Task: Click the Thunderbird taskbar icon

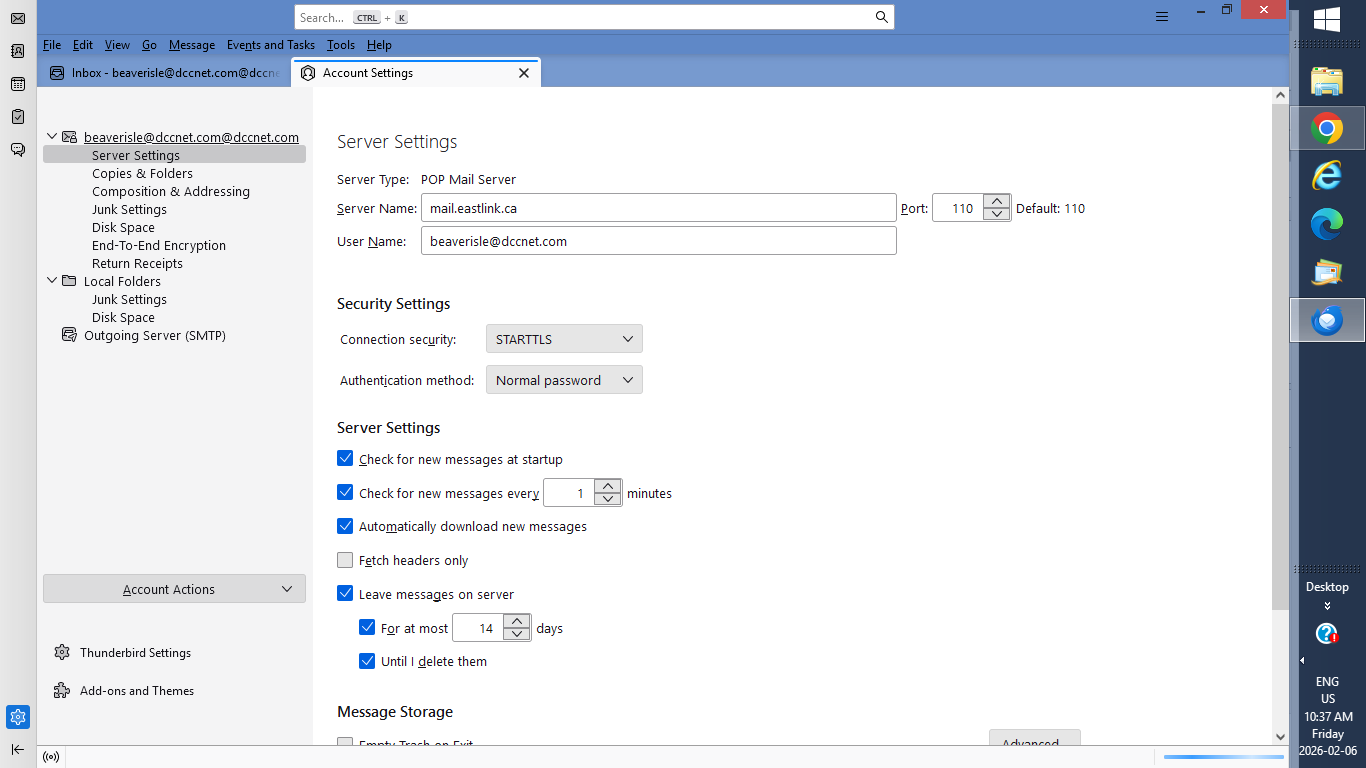Action: click(1327, 320)
